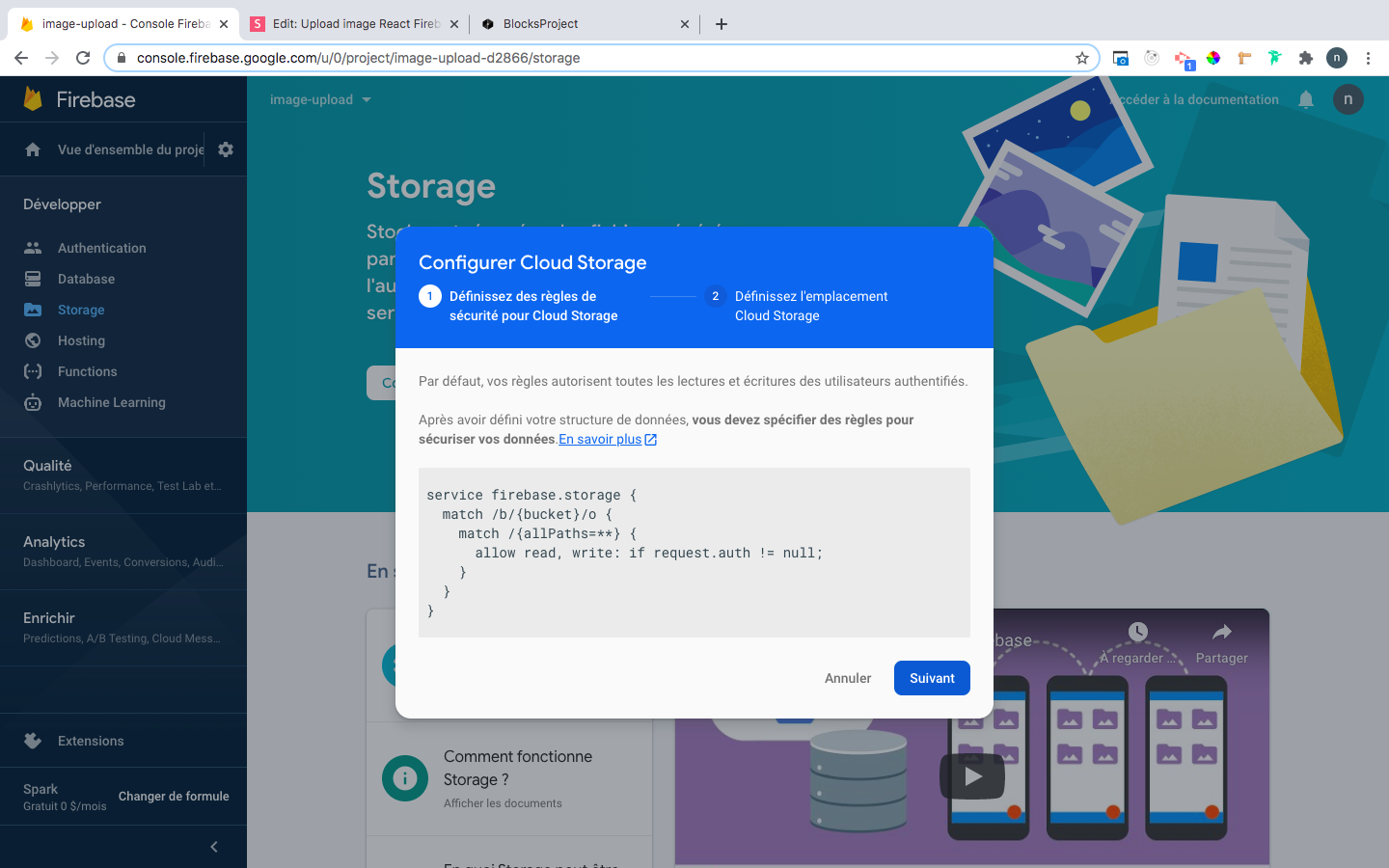The height and width of the screenshot is (868, 1389).
Task: Click the Suivant button
Action: [x=932, y=678]
